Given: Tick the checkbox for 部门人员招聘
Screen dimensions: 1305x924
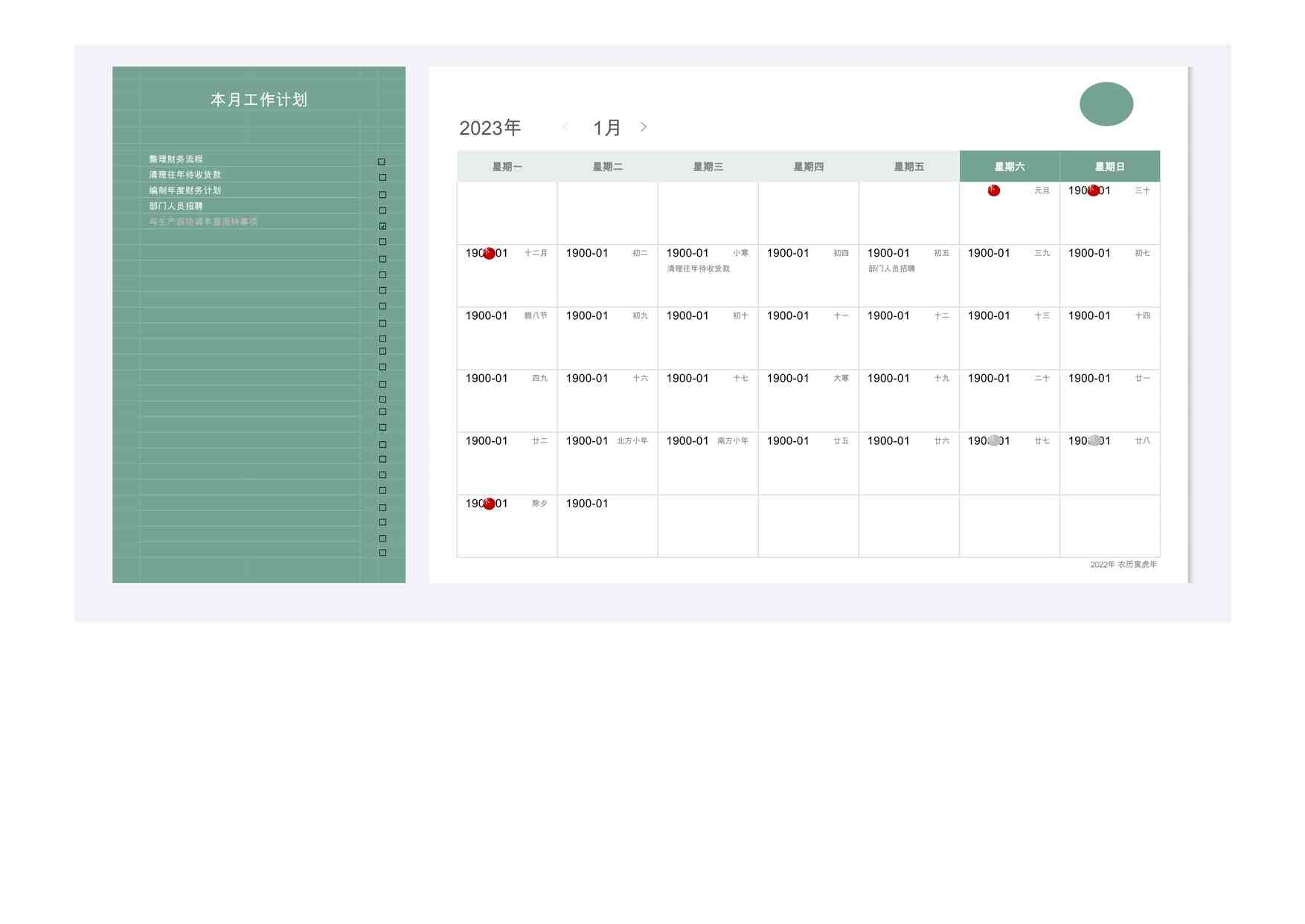Looking at the screenshot, I should pos(382,210).
